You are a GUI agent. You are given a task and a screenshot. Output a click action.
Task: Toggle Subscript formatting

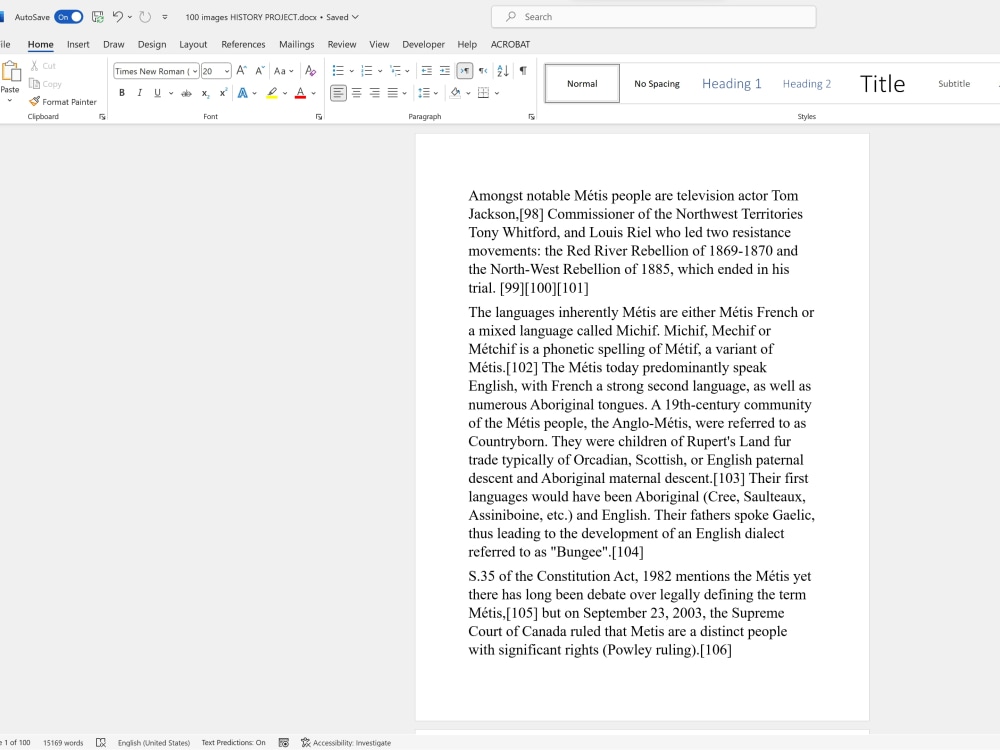205,93
